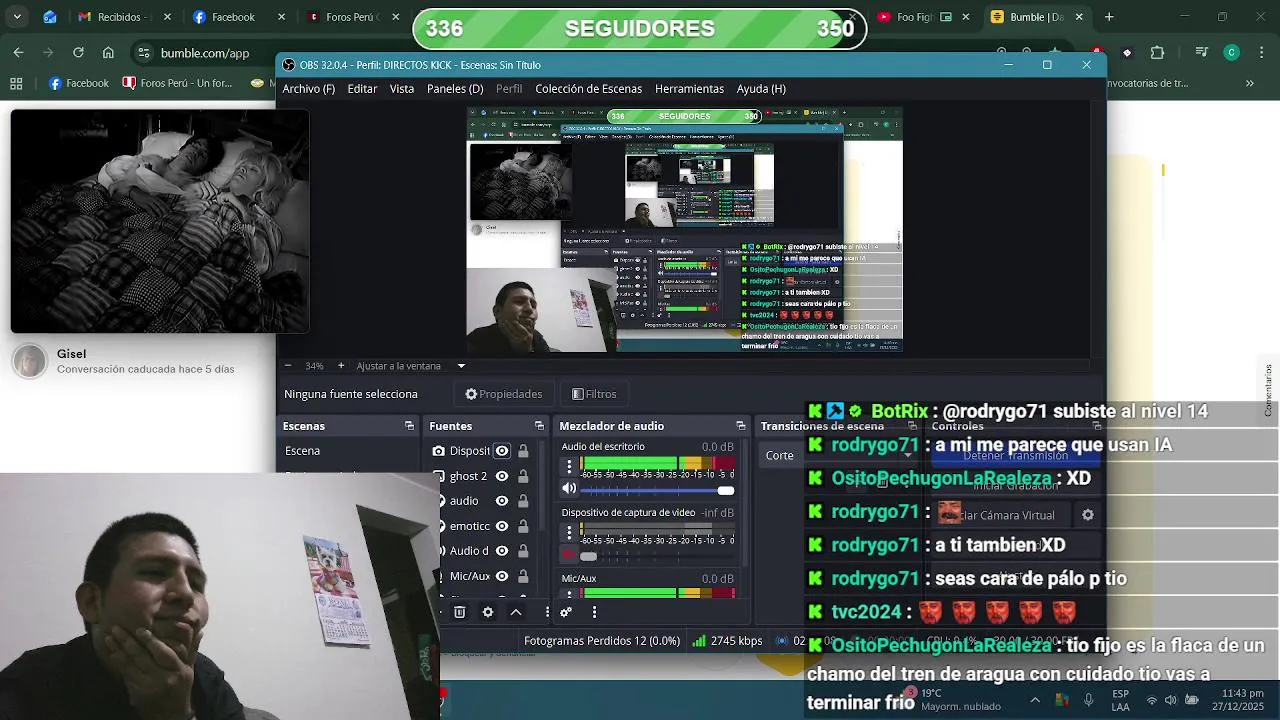1280x720 pixels.
Task: Hide the emoticc source
Action: pyautogui.click(x=502, y=526)
